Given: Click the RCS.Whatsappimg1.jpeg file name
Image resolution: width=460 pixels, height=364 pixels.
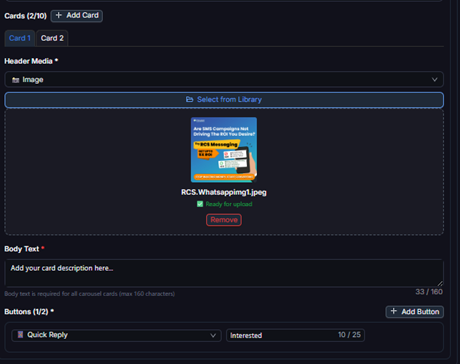Looking at the screenshot, I should 224,192.
